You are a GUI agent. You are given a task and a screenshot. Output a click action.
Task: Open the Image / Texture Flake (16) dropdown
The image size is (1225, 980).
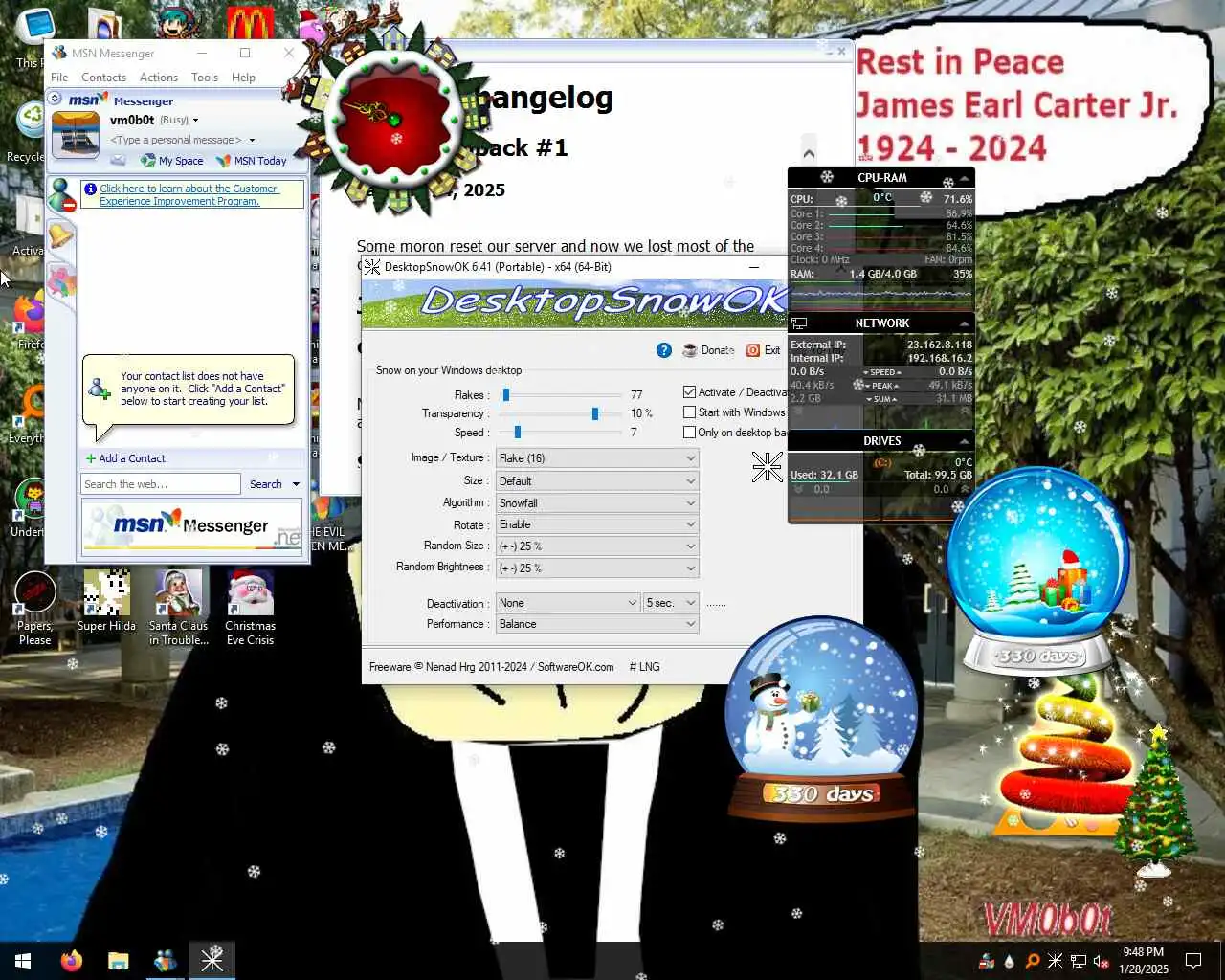pyautogui.click(x=597, y=458)
